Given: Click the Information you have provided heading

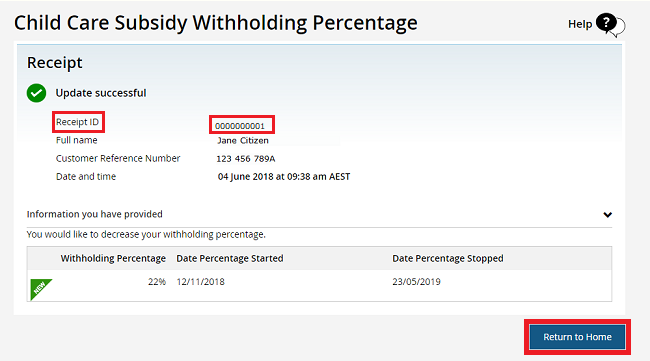Looking at the screenshot, I should pos(95,214).
